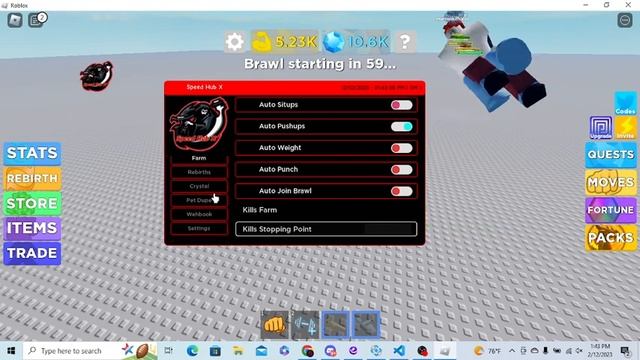The image size is (640, 360).
Task: Open the ITEMS panel
Action: click(x=32, y=228)
